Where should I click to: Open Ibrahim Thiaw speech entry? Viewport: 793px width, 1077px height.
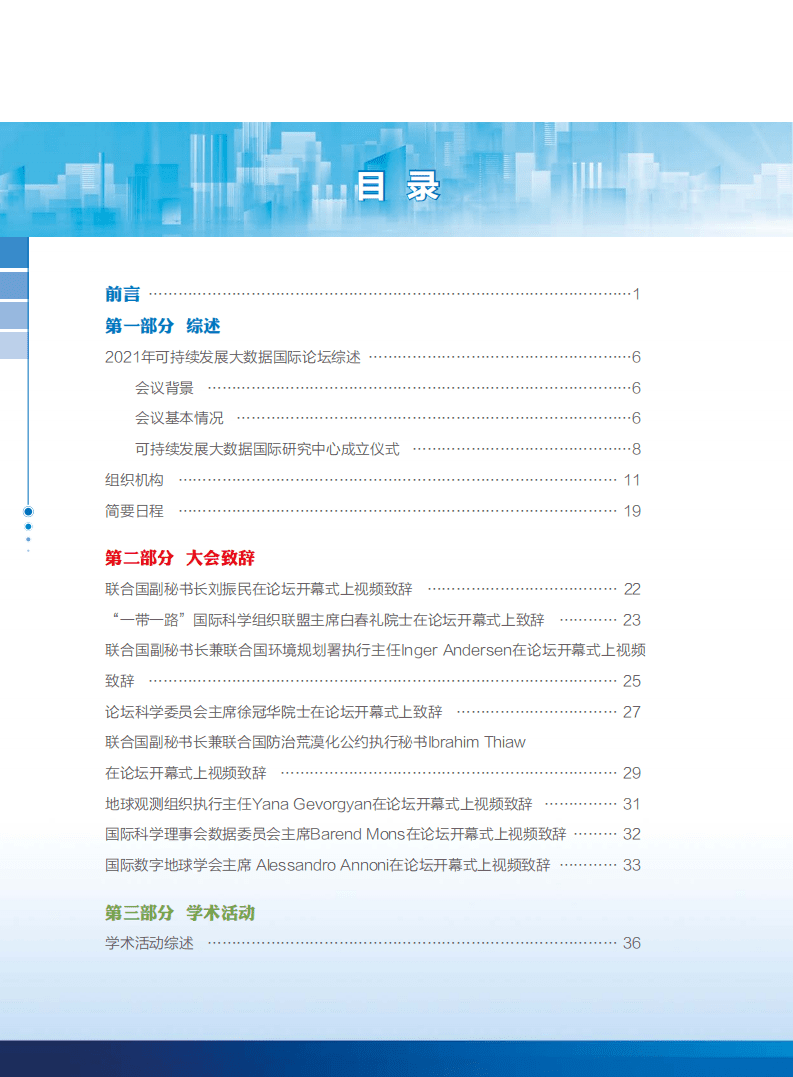pyautogui.click(x=315, y=742)
